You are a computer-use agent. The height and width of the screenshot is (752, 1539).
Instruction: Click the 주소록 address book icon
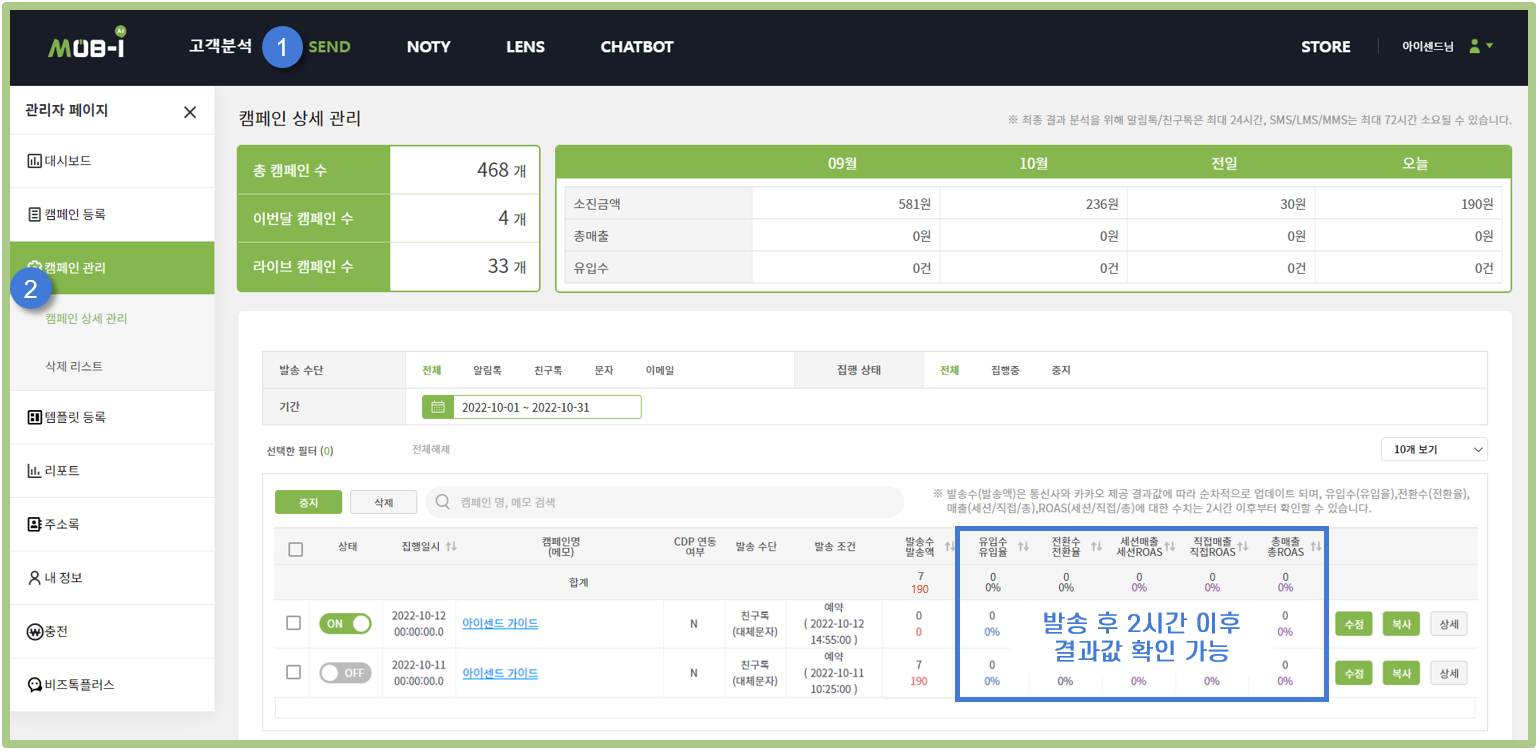click(x=34, y=524)
